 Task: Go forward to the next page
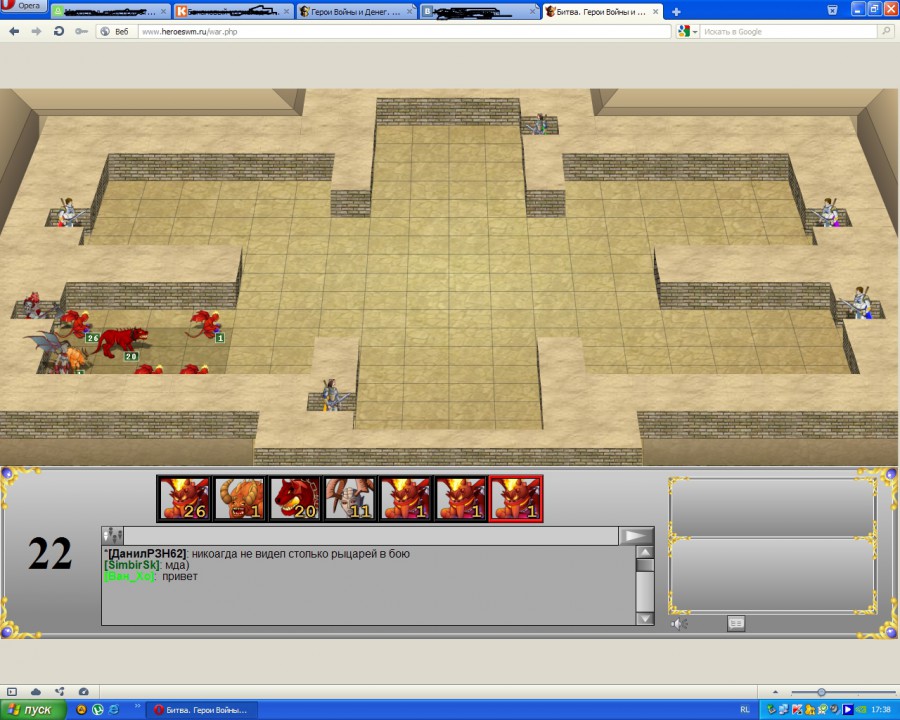pos(36,32)
